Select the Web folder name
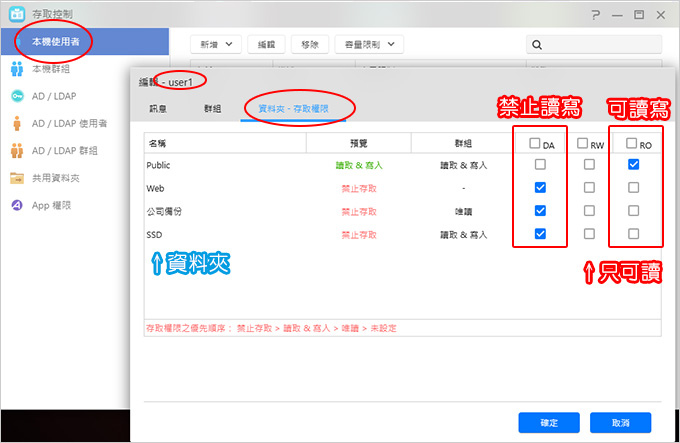680x443 pixels. [x=155, y=189]
